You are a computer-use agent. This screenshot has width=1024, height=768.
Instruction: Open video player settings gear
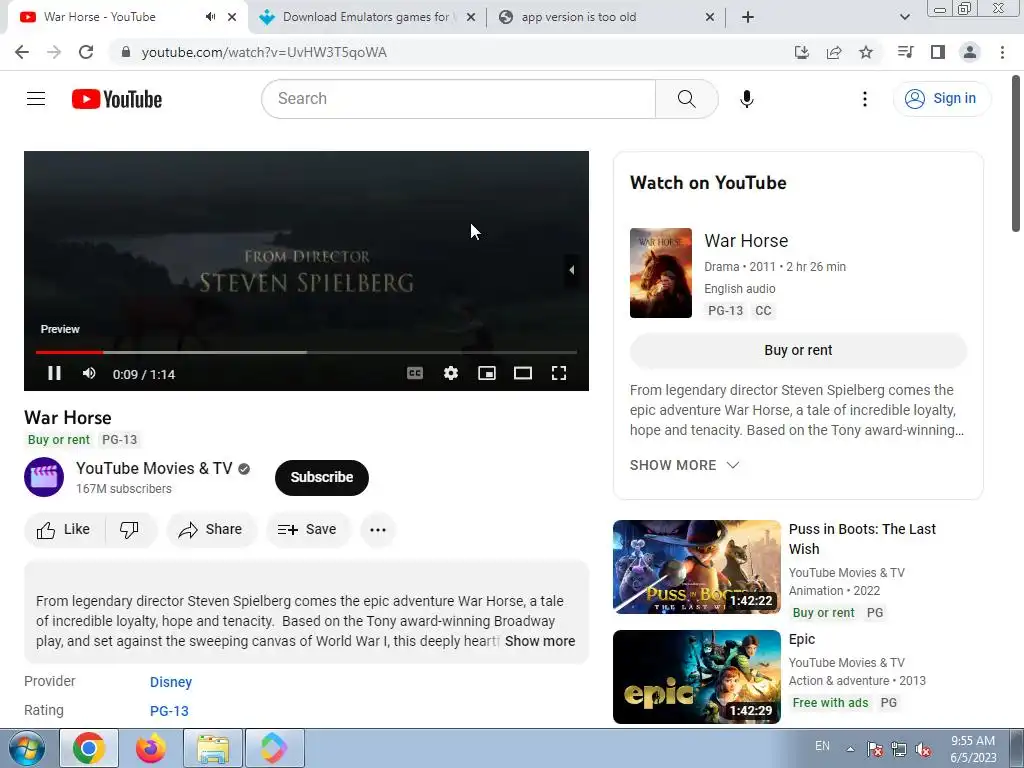[x=451, y=373]
